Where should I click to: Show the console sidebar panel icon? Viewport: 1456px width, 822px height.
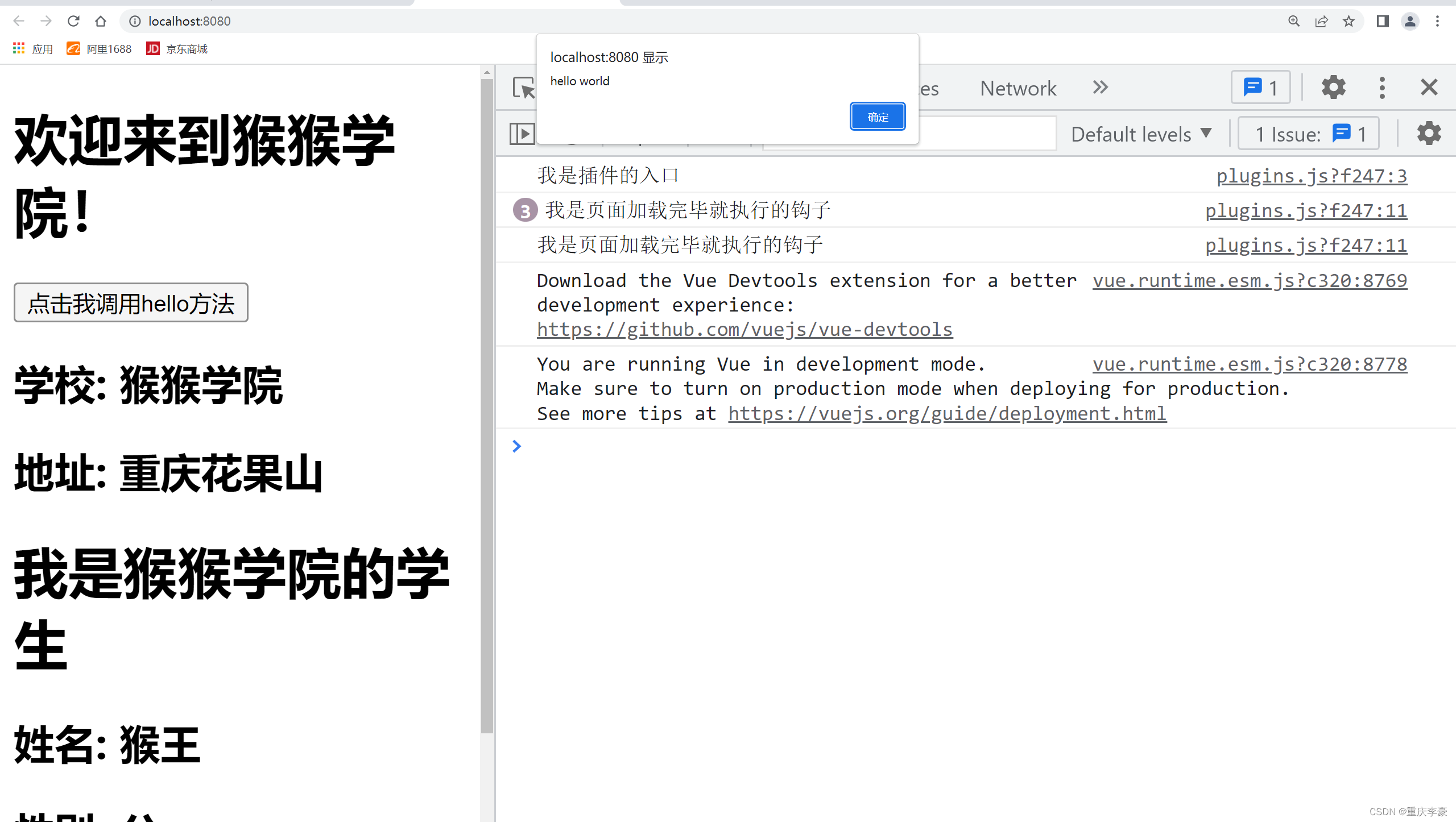(x=522, y=134)
